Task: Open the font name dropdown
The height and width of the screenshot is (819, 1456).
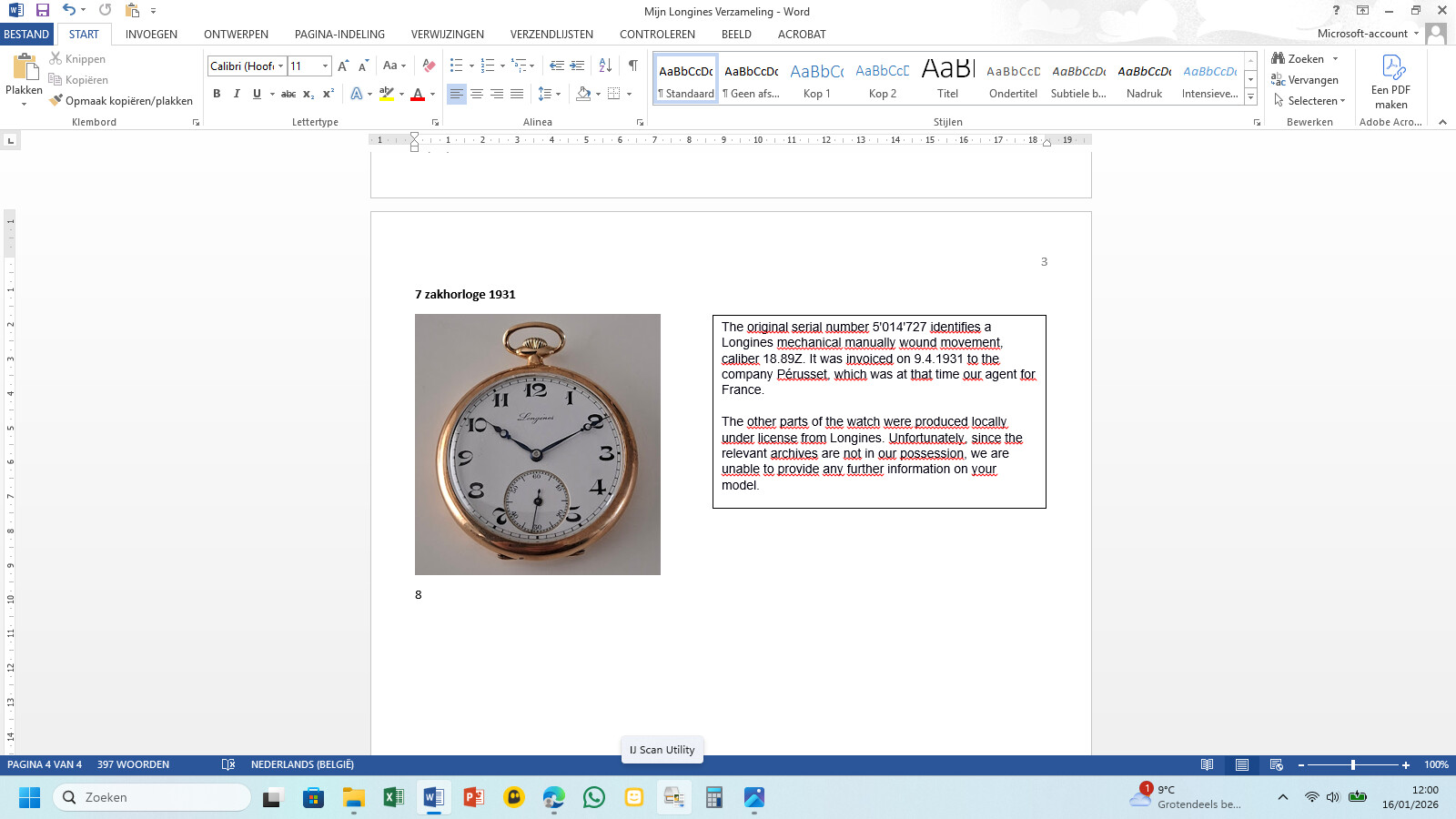Action: [280, 66]
